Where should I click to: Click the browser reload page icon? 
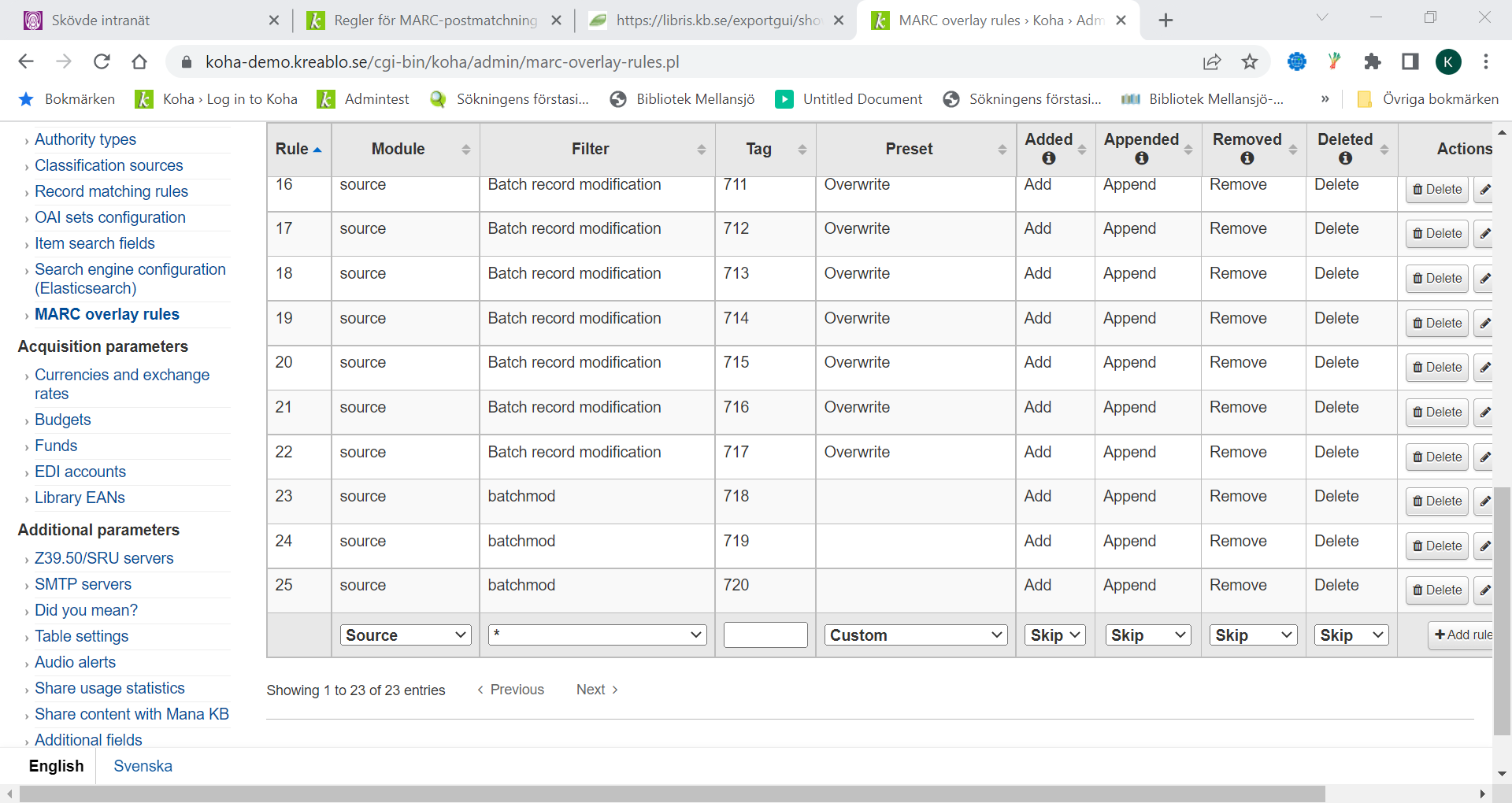[x=102, y=61]
